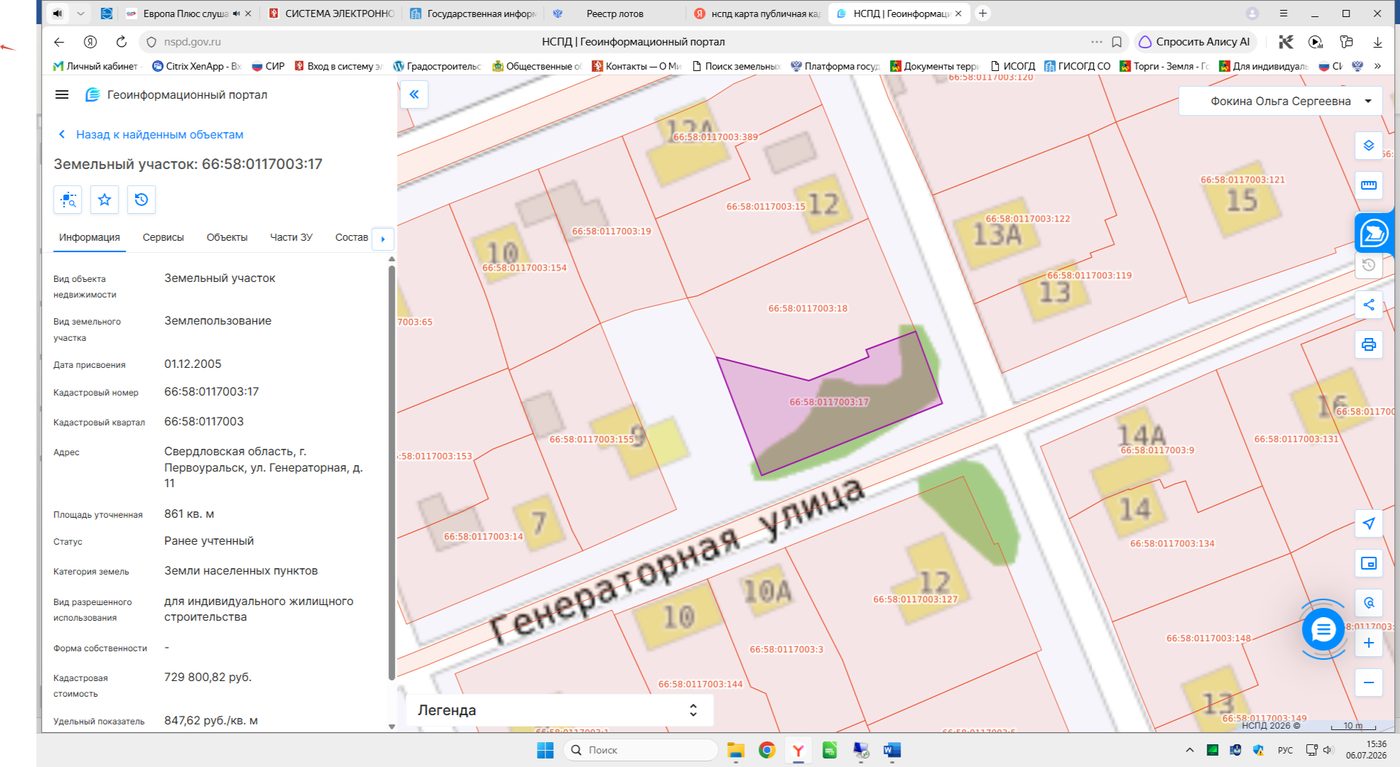Viewport: 1400px width, 767px height.
Task: Switch to the Состав tab
Action: [351, 237]
